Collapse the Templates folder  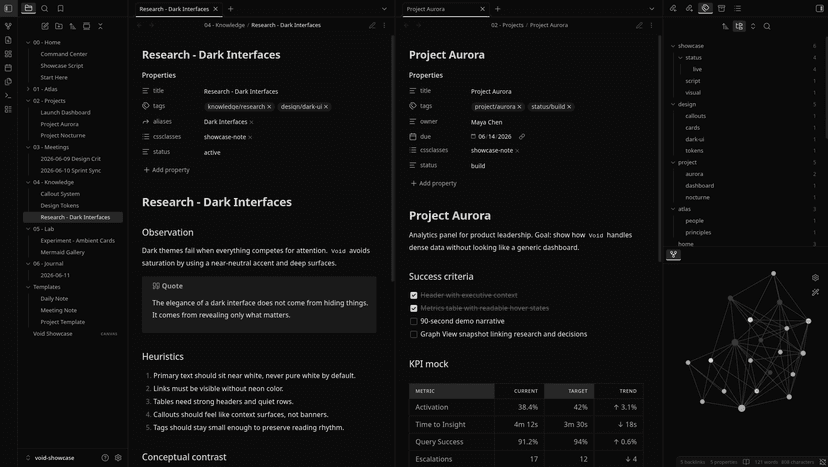click(x=28, y=287)
